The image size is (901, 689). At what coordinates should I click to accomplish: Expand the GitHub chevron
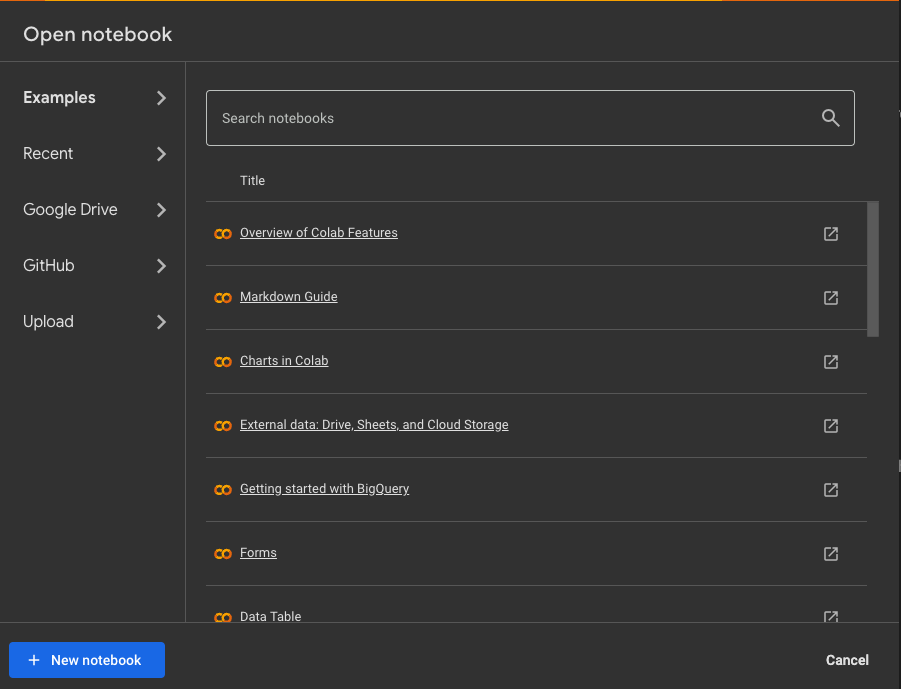pyautogui.click(x=161, y=265)
